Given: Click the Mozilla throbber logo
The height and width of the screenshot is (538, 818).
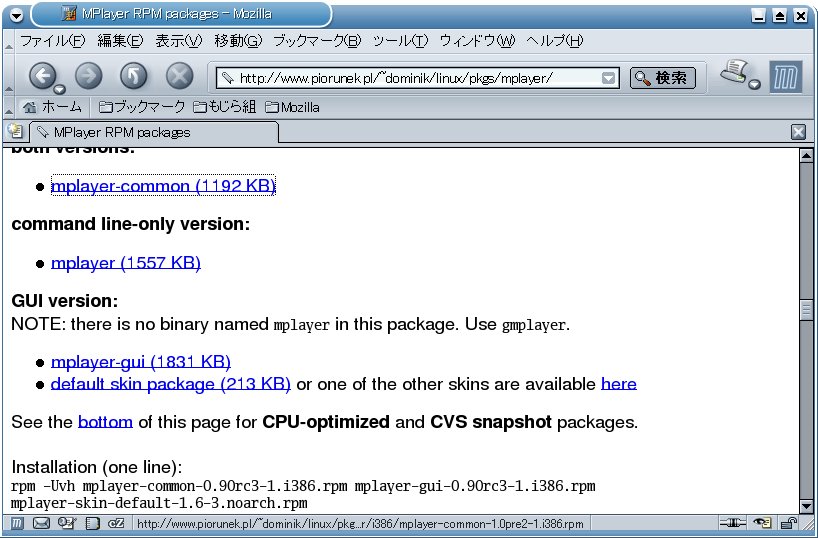Looking at the screenshot, I should [x=786, y=77].
